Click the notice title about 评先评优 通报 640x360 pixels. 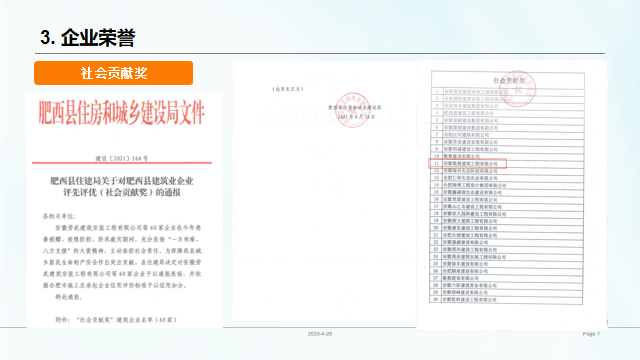coord(122,187)
